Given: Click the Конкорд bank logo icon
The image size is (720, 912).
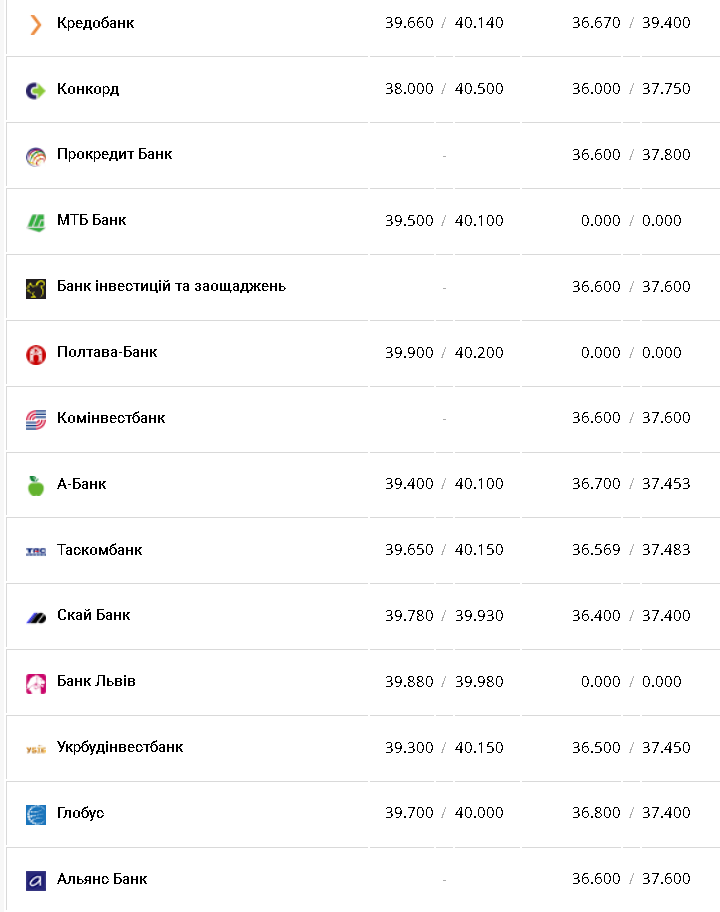Looking at the screenshot, I should (x=36, y=90).
